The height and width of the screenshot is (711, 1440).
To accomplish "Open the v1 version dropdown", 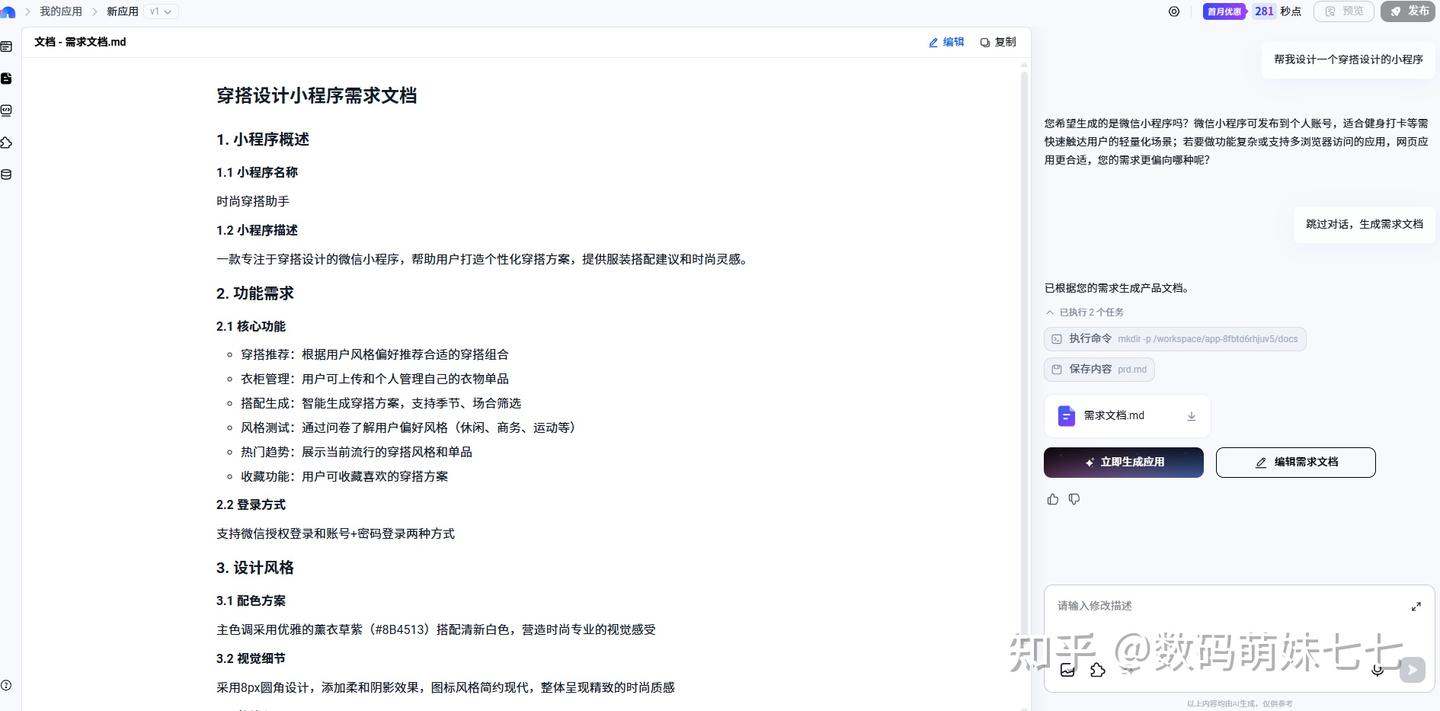I will (x=158, y=11).
